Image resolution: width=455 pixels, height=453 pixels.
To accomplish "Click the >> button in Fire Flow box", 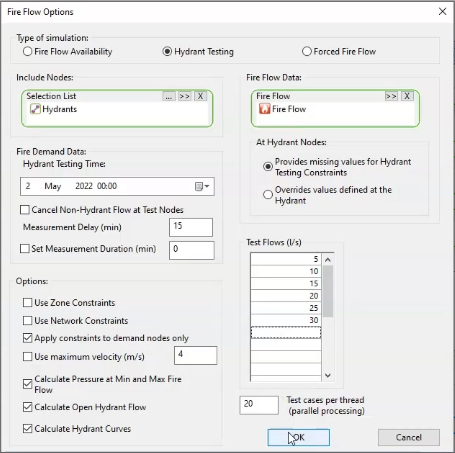I will (x=391, y=96).
